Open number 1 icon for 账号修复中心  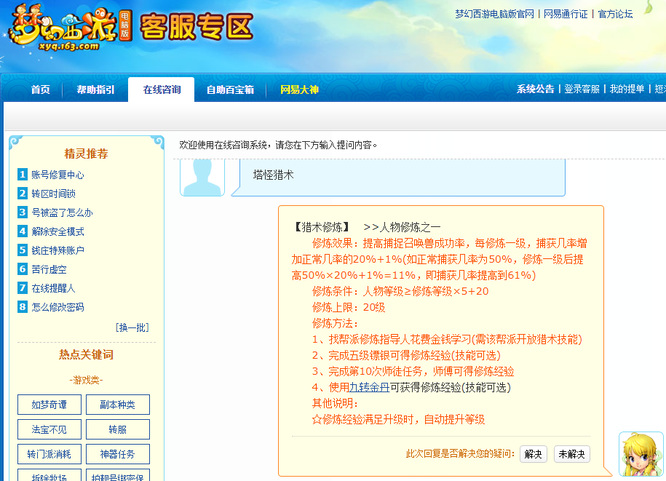pos(23,174)
